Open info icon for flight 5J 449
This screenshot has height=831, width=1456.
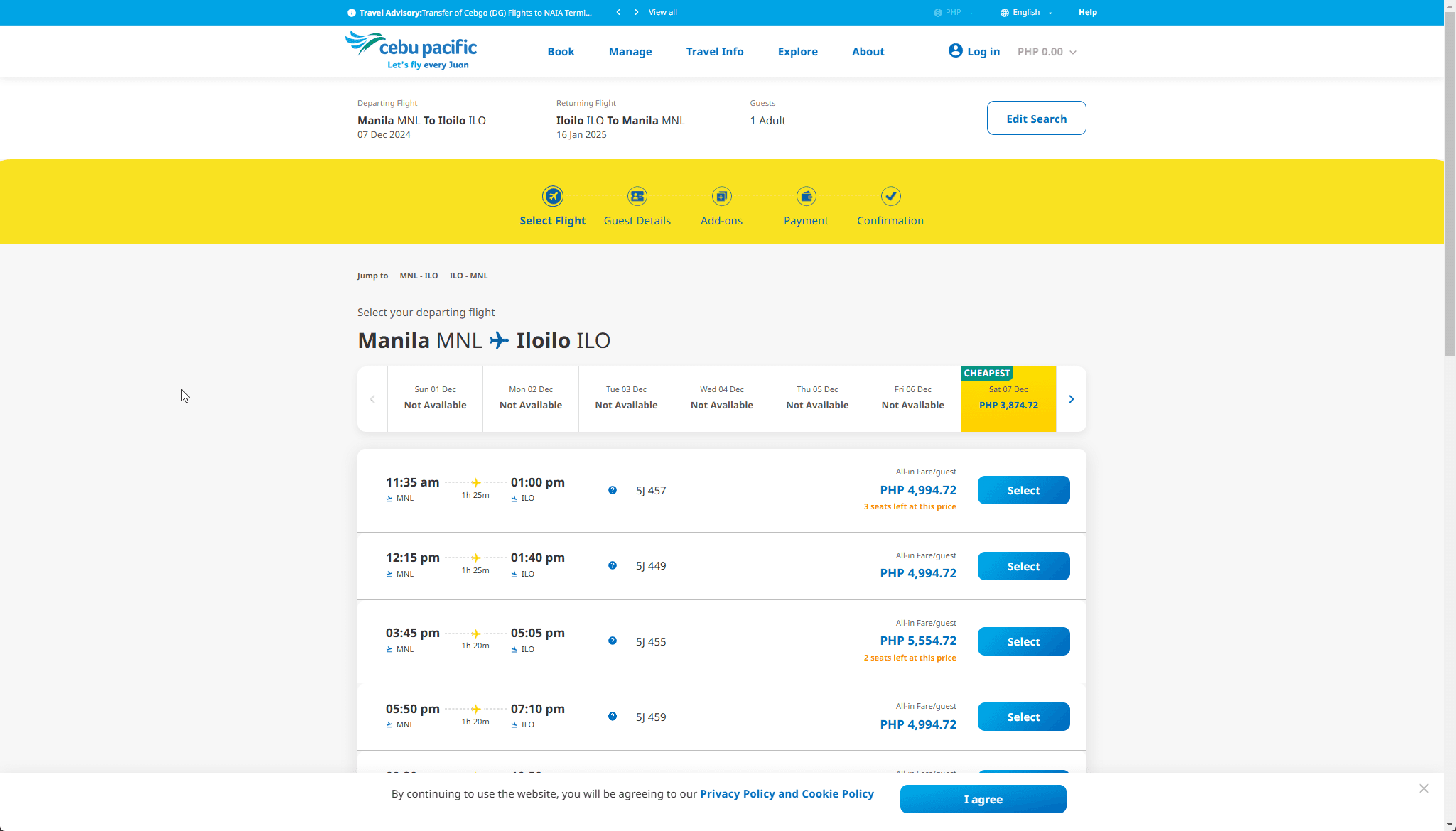tap(612, 565)
